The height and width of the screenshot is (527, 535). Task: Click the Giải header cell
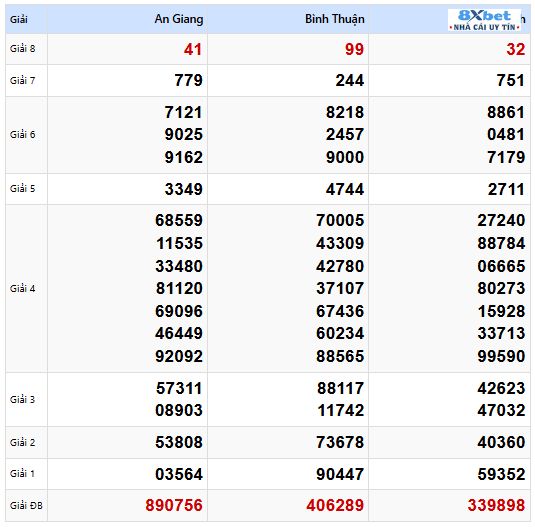point(19,19)
